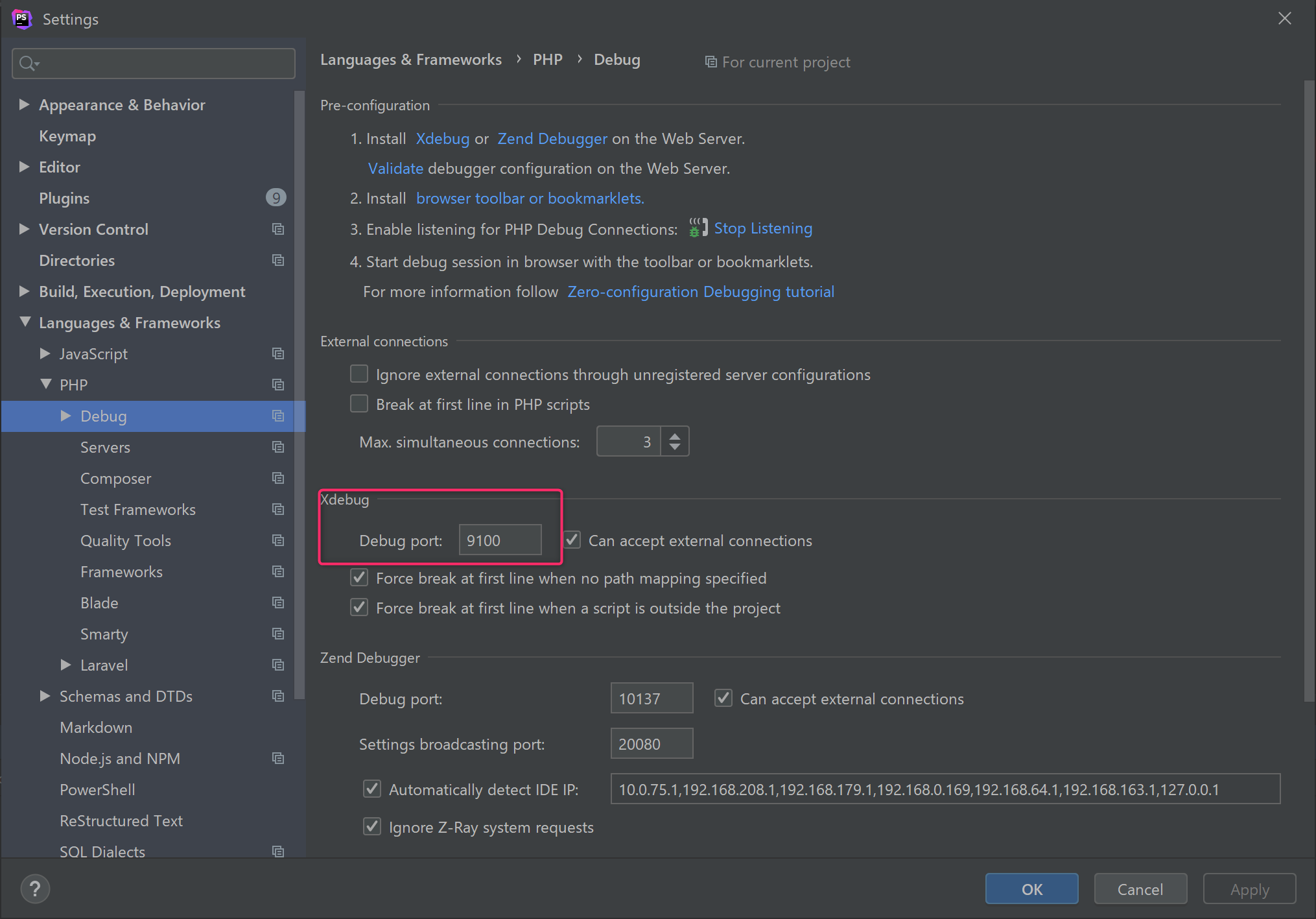Open the Zero-configuration Debugging tutorial link

click(700, 291)
